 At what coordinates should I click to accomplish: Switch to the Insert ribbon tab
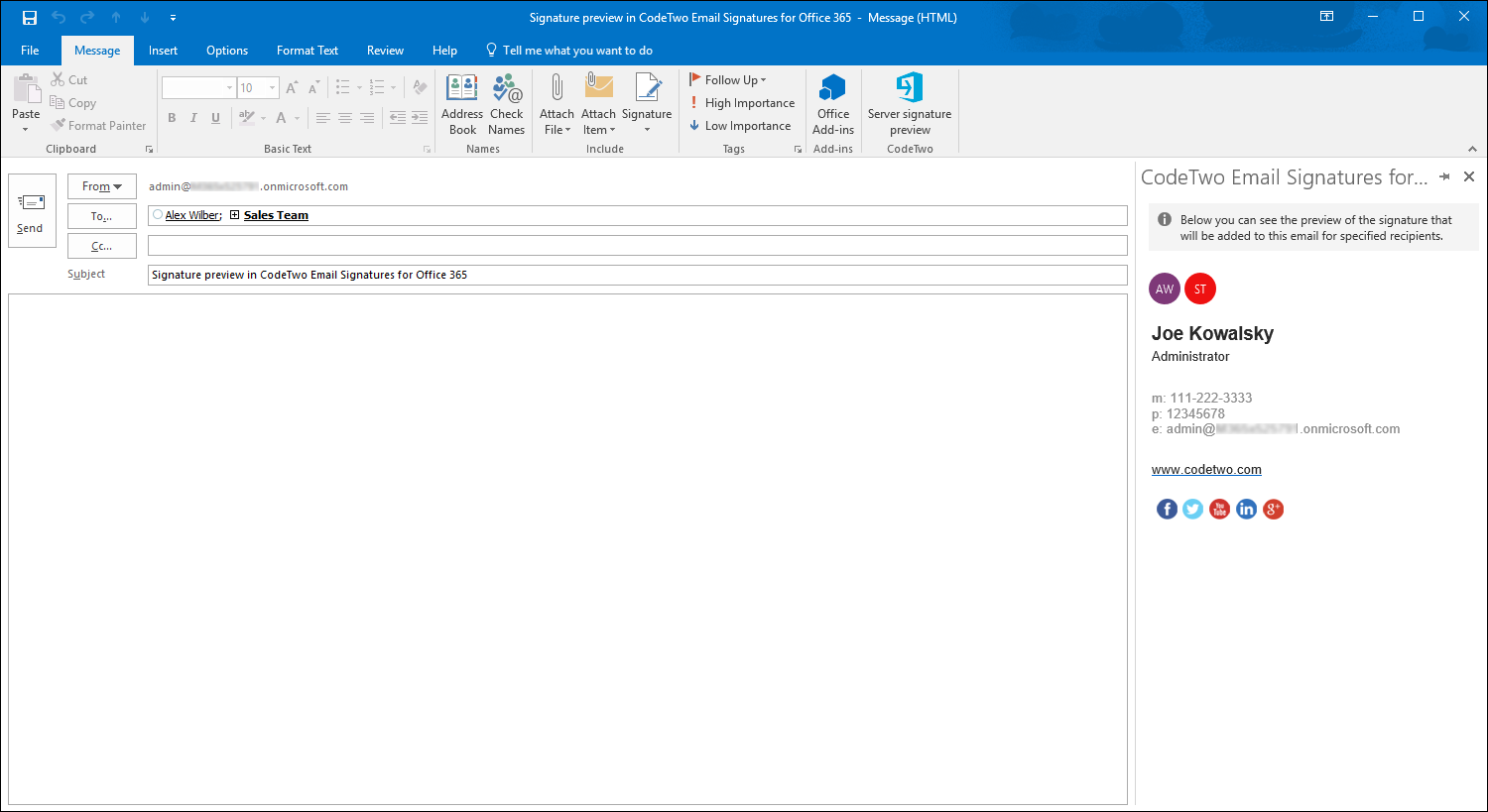(x=163, y=51)
